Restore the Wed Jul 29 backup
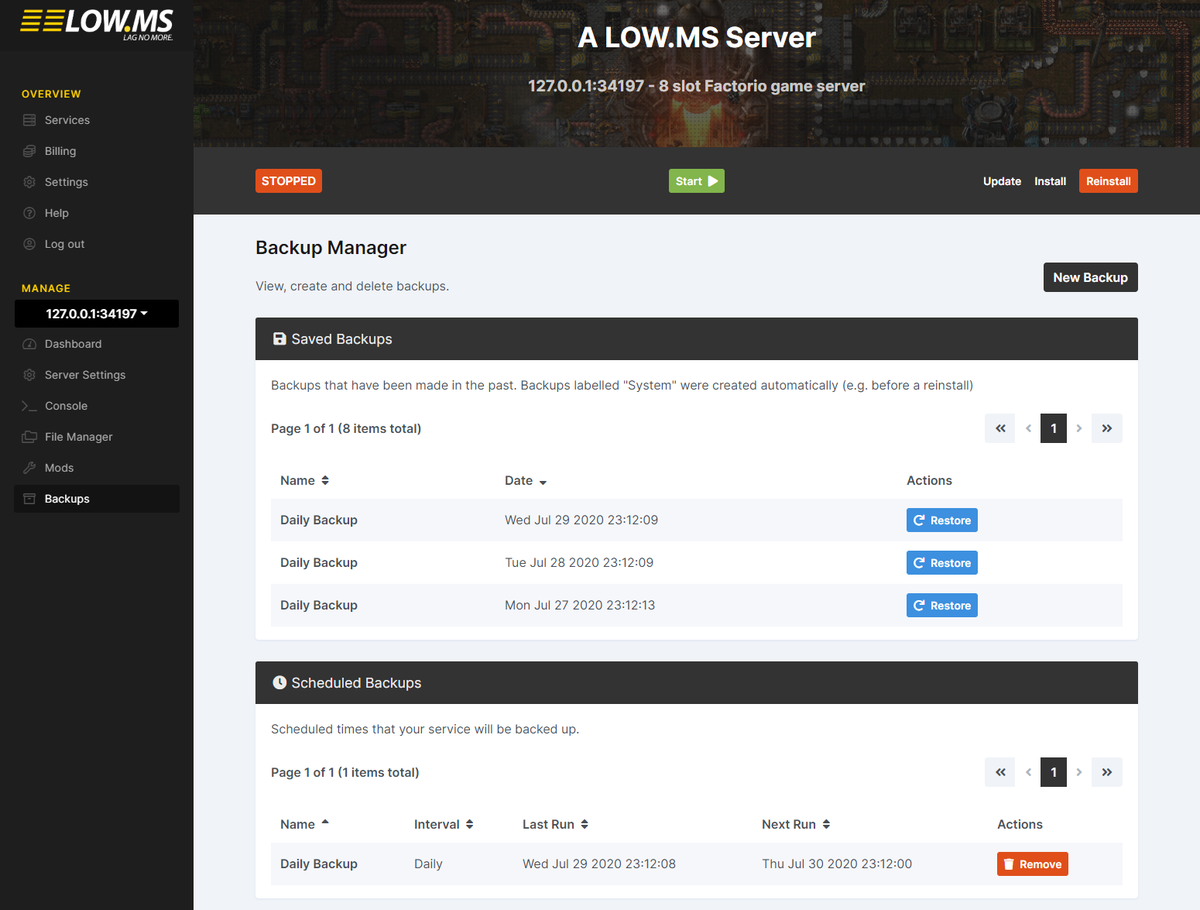This screenshot has width=1200, height=910. 941,520
